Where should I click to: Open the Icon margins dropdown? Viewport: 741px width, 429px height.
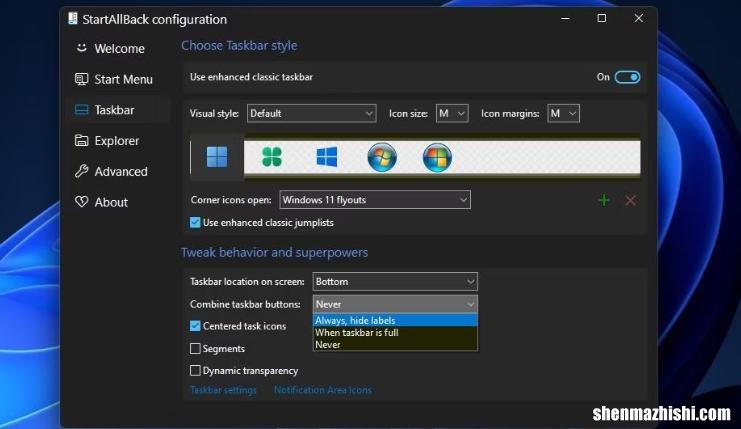[x=563, y=113]
